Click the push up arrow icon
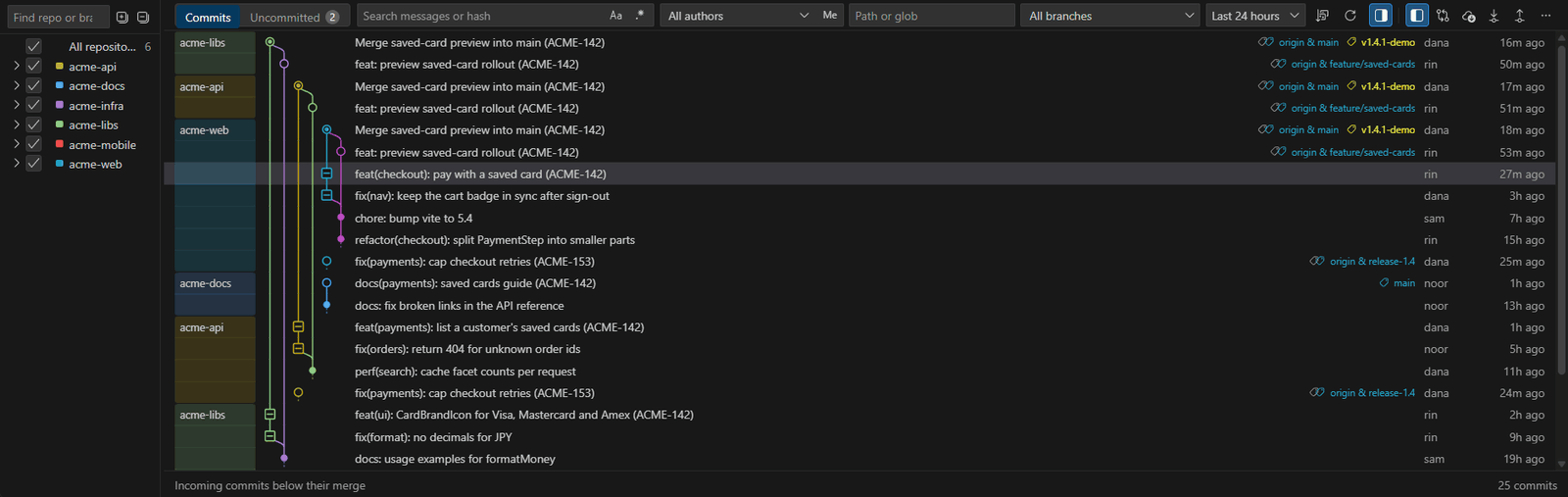Viewport: 1568px width, 497px height. [1519, 16]
